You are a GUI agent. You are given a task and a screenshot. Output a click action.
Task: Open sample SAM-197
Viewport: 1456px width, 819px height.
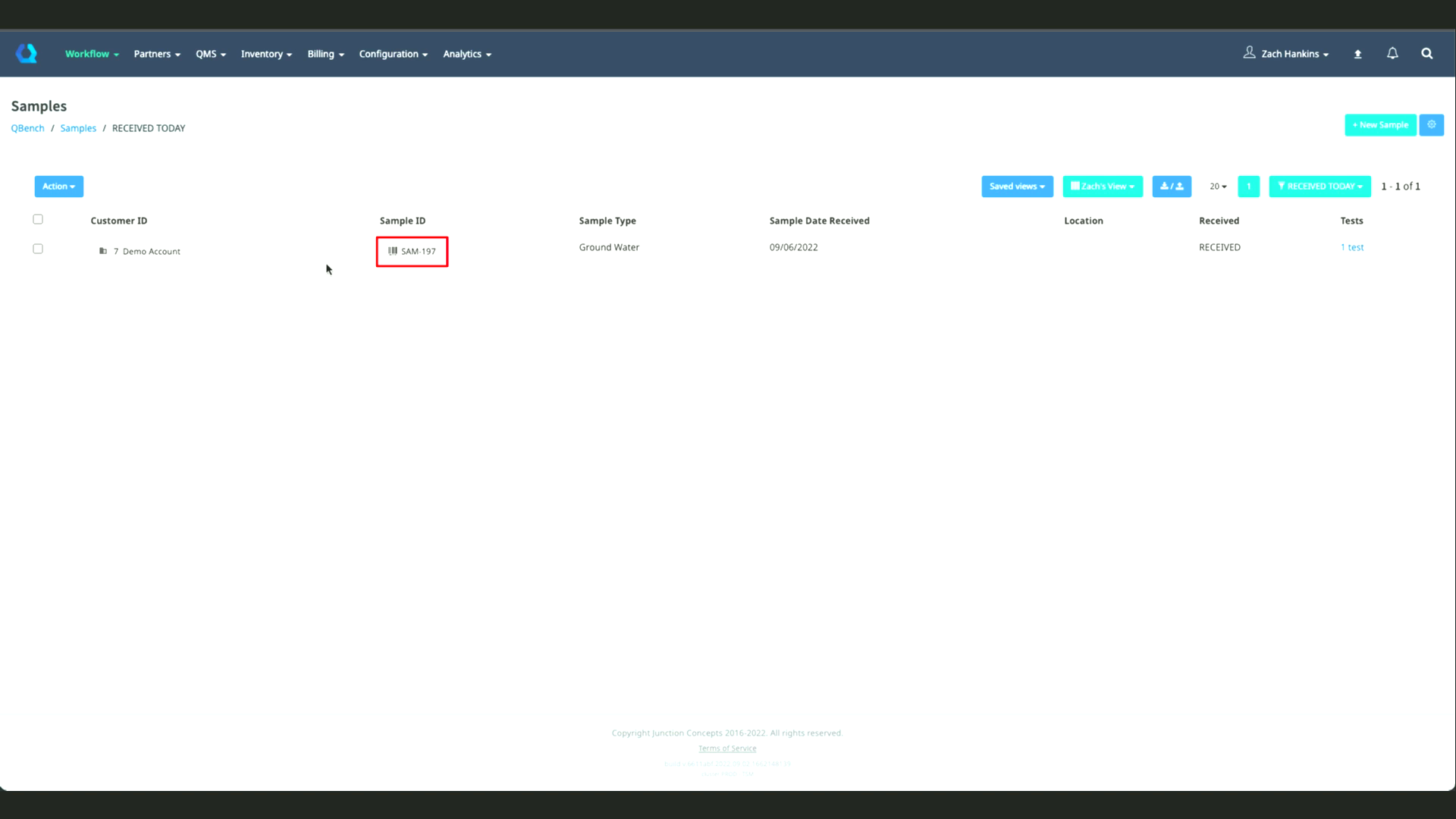(418, 251)
